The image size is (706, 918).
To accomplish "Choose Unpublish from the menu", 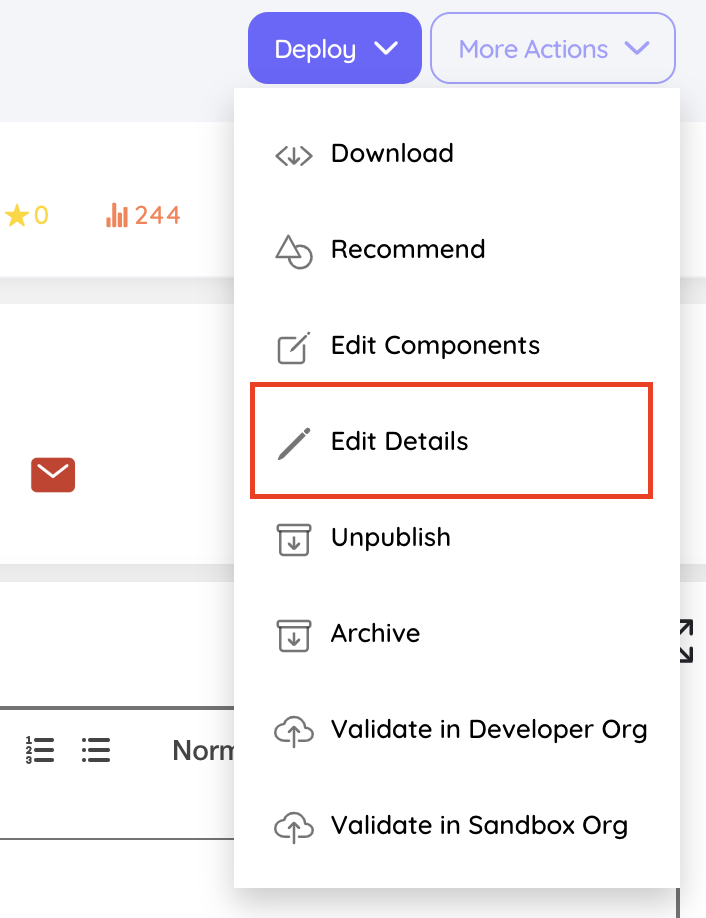I will click(x=457, y=537).
